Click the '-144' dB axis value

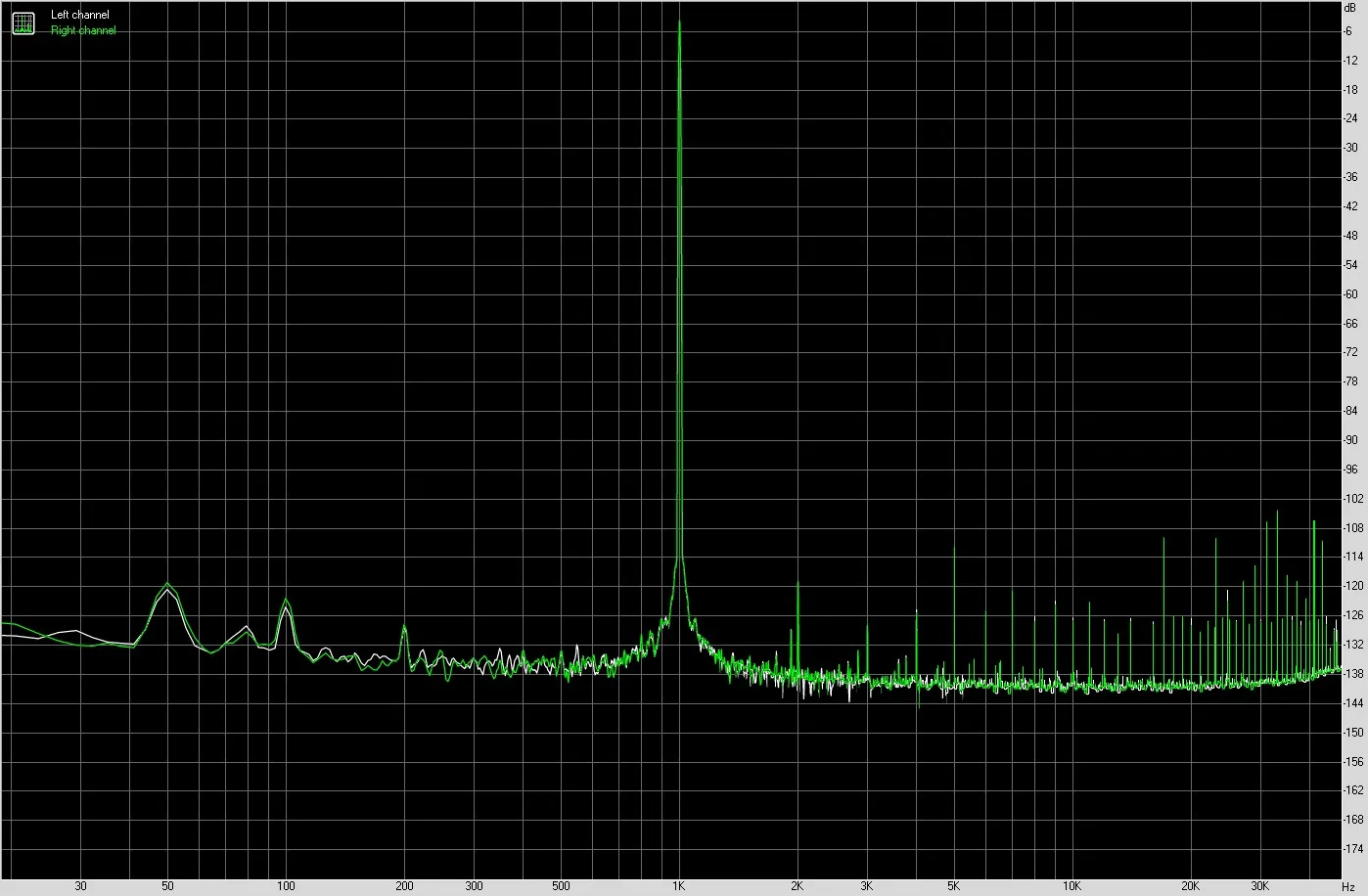(x=1354, y=704)
